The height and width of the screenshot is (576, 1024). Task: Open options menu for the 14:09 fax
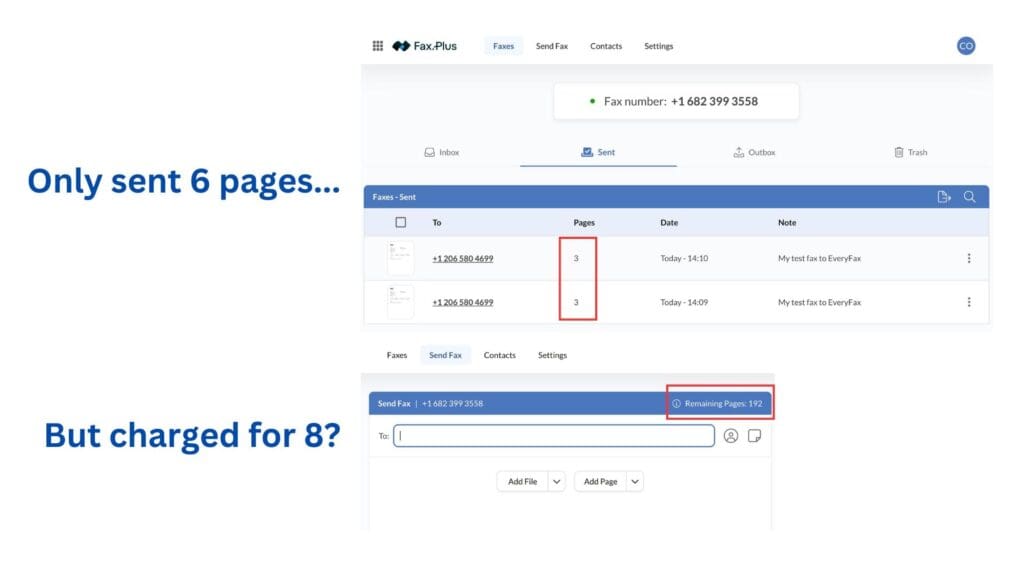click(968, 302)
